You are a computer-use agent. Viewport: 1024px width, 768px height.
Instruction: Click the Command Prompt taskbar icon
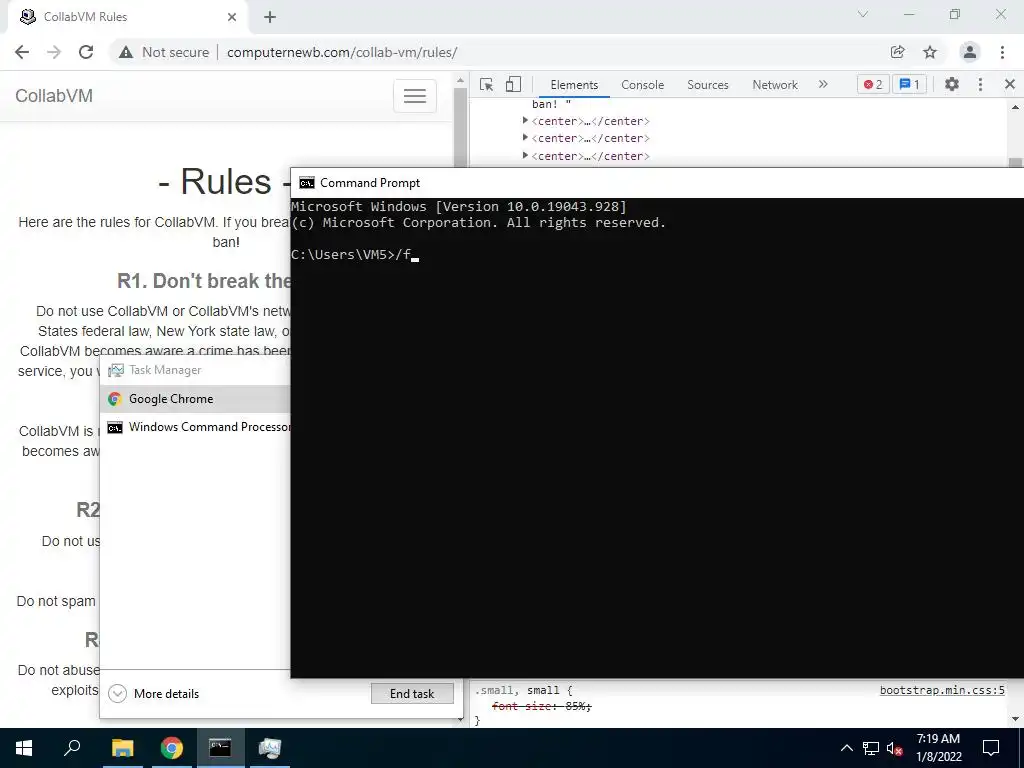[x=220, y=748]
